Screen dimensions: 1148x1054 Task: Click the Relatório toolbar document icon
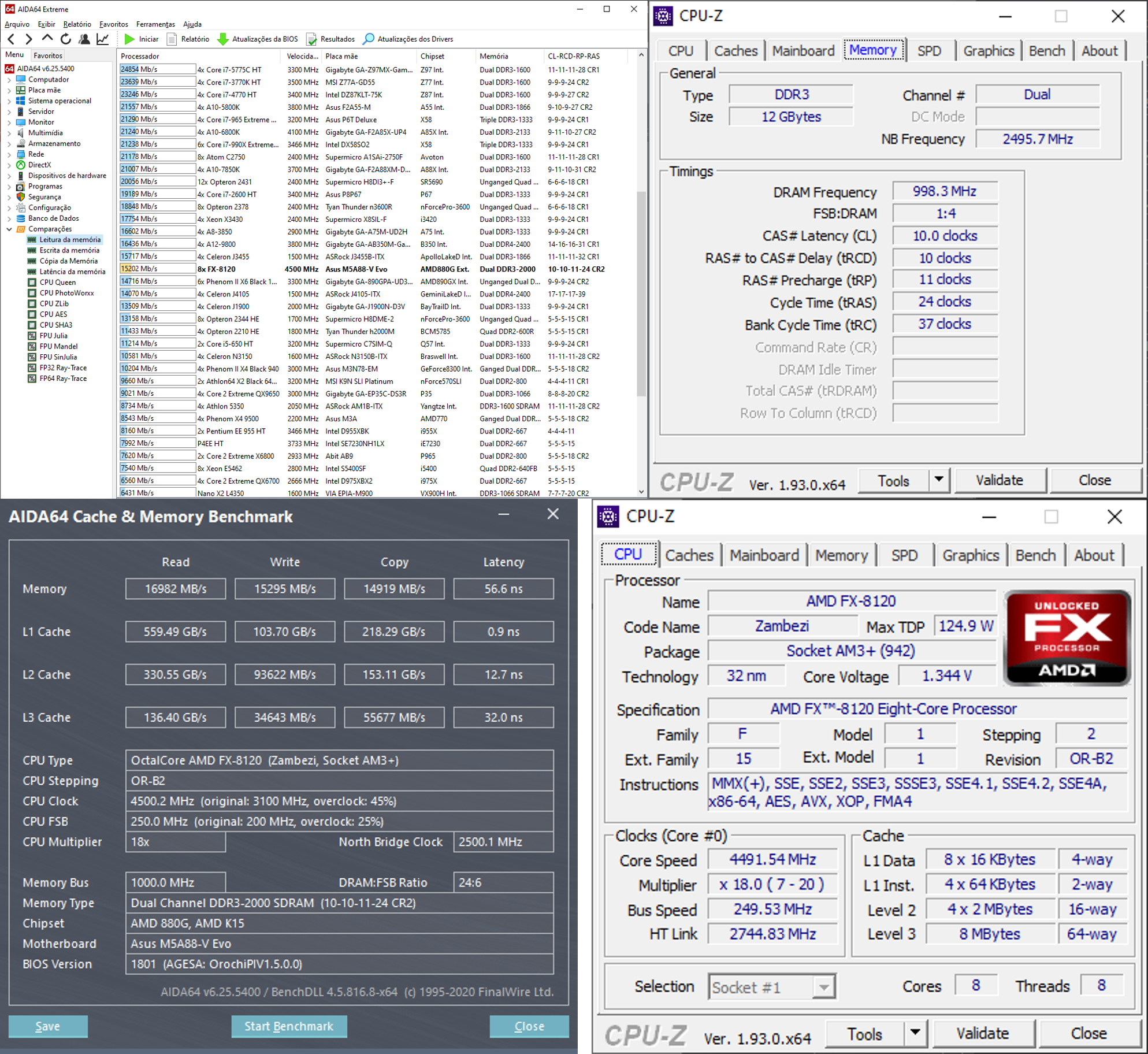172,39
